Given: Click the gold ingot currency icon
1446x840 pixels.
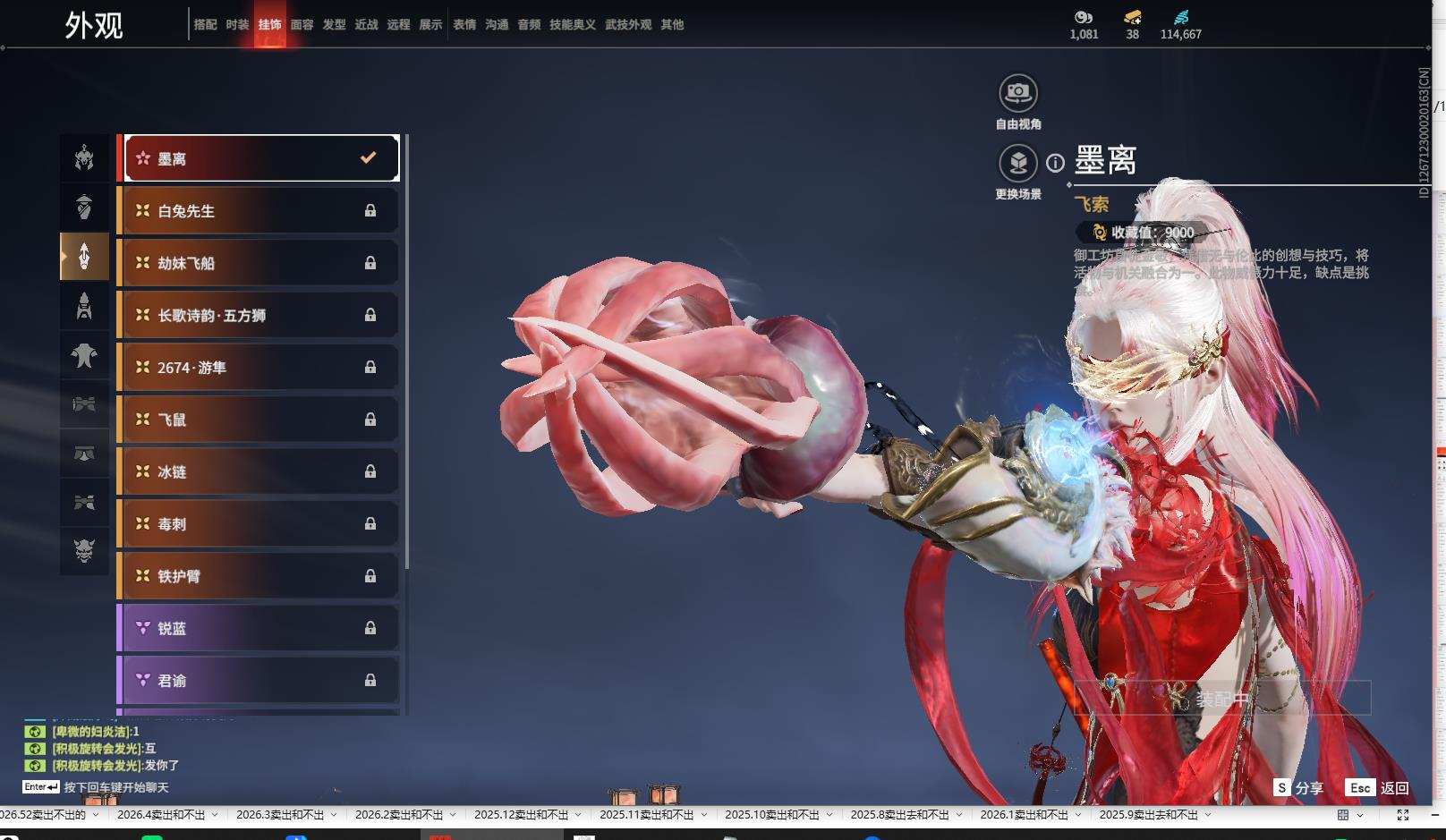Looking at the screenshot, I should [1133, 17].
